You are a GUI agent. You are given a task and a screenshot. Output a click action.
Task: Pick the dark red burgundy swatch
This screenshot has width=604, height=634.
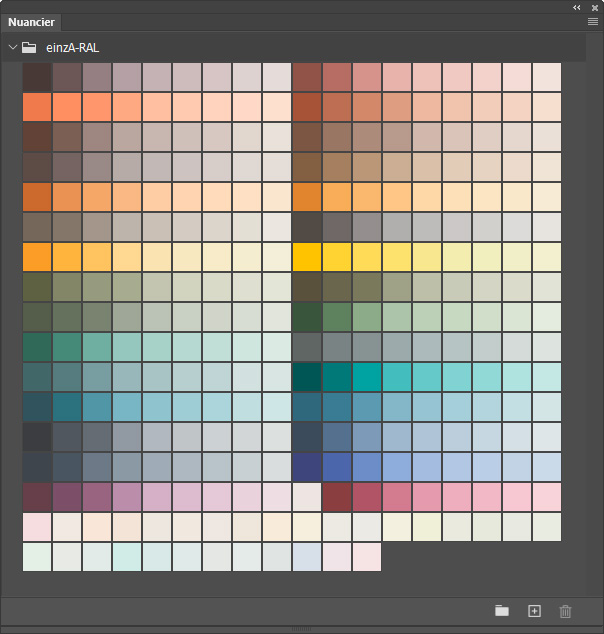(337, 497)
